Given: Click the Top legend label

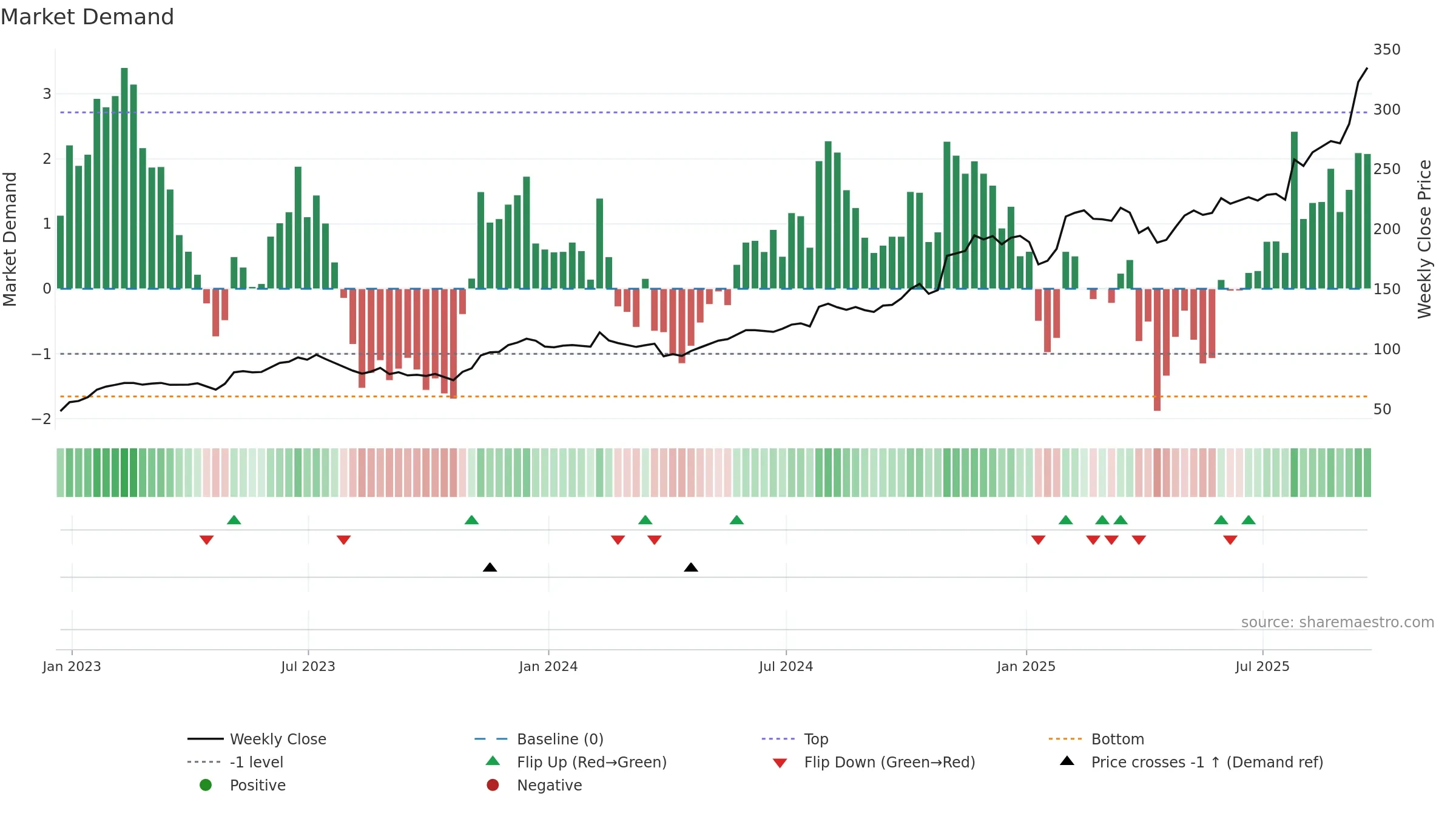Looking at the screenshot, I should pyautogui.click(x=816, y=739).
